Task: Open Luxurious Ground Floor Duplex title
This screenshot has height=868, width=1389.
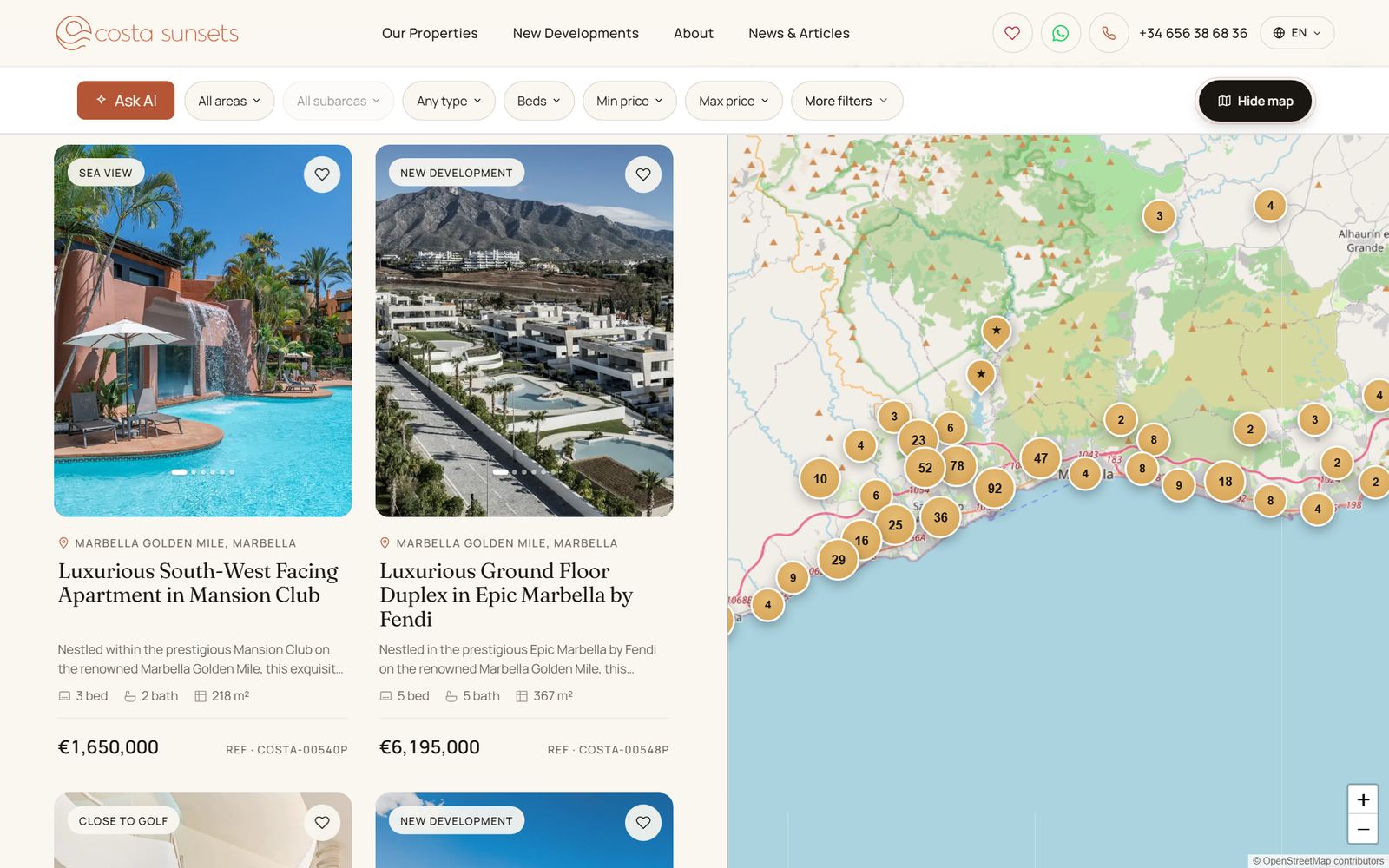Action: [x=506, y=595]
